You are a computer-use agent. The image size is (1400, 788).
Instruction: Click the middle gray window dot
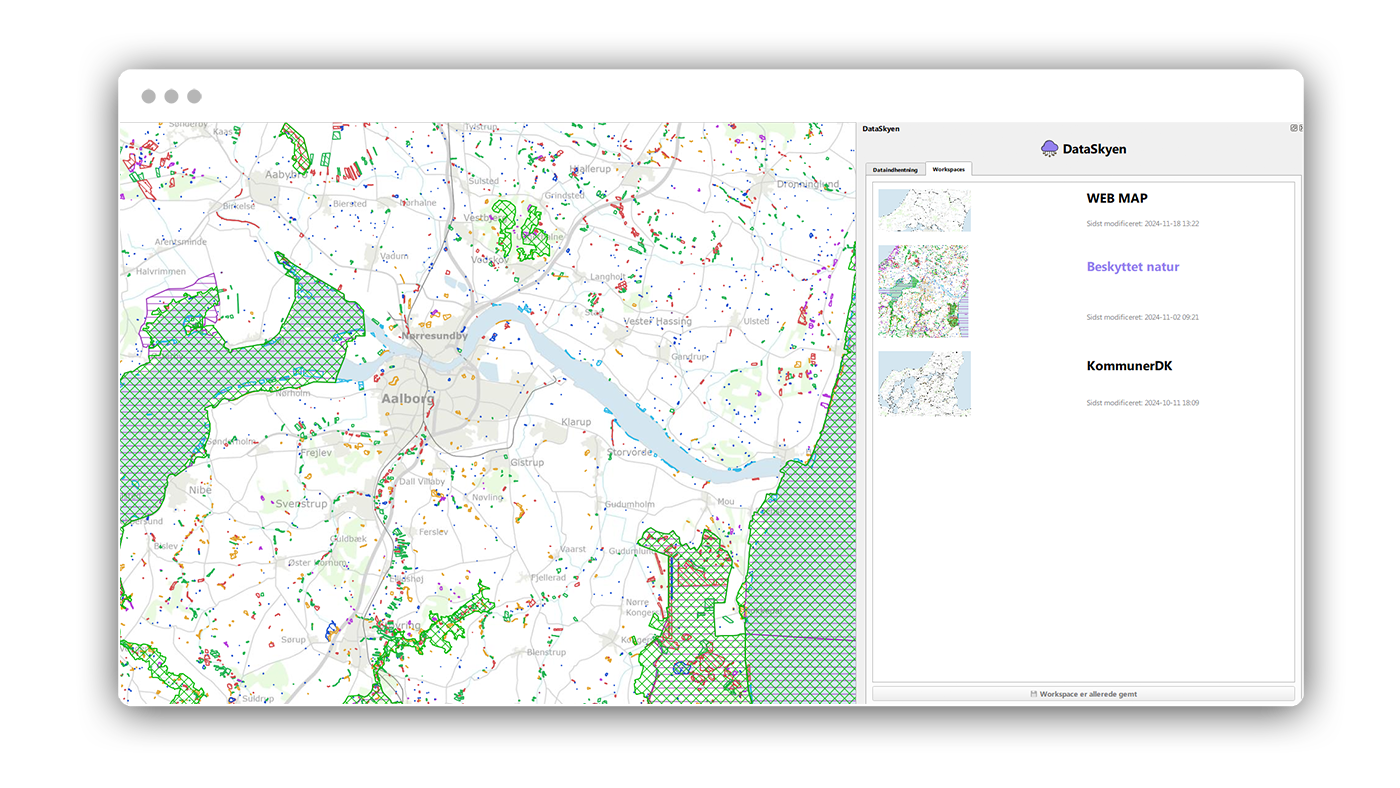click(x=171, y=96)
